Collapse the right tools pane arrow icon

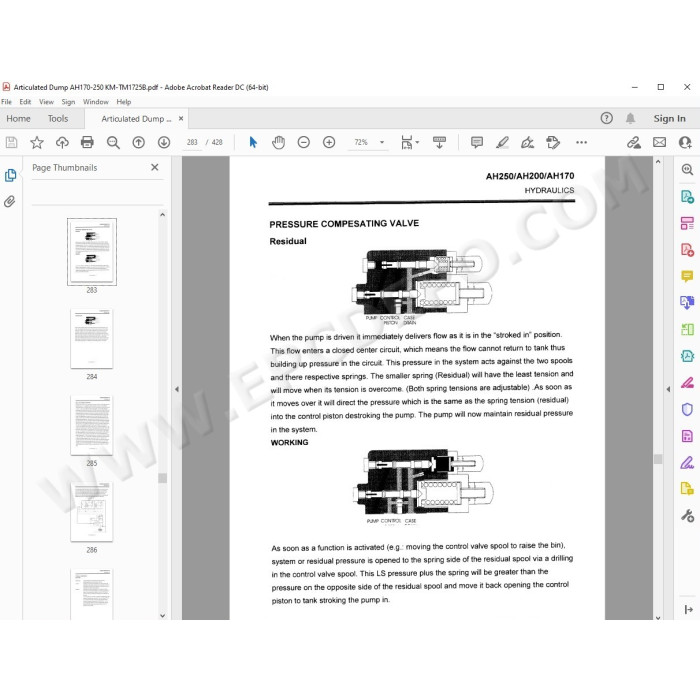[x=688, y=609]
